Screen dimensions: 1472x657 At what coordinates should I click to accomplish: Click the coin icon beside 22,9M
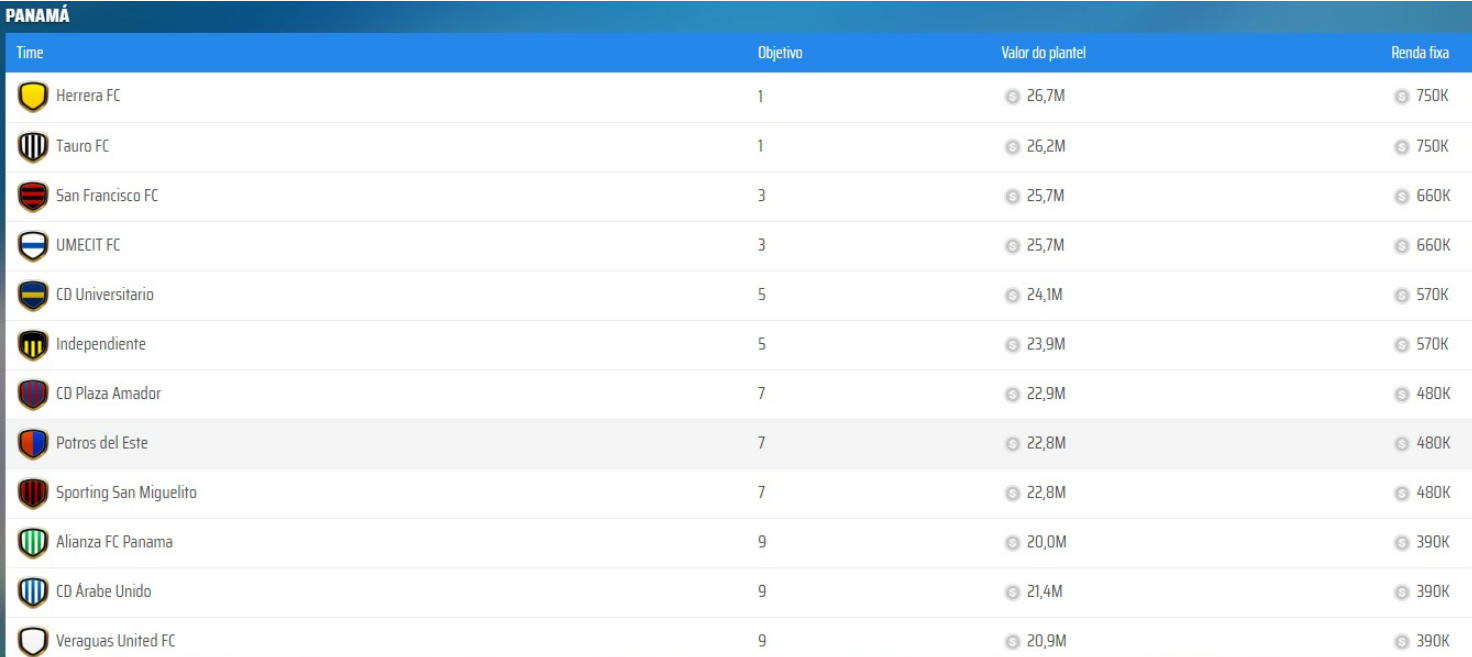tap(1012, 394)
